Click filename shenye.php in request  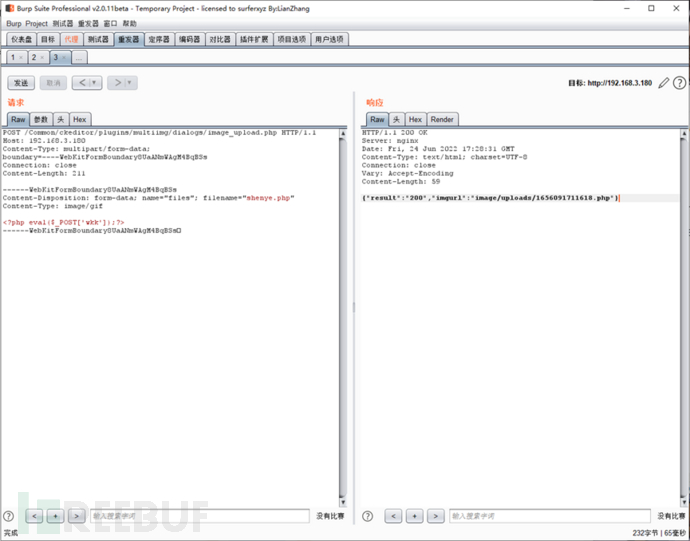click(268, 198)
